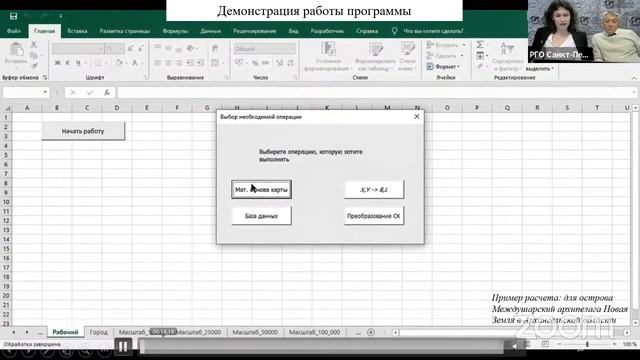Click the X,Y -> B,L button
640x360 pixels.
[x=374, y=190]
